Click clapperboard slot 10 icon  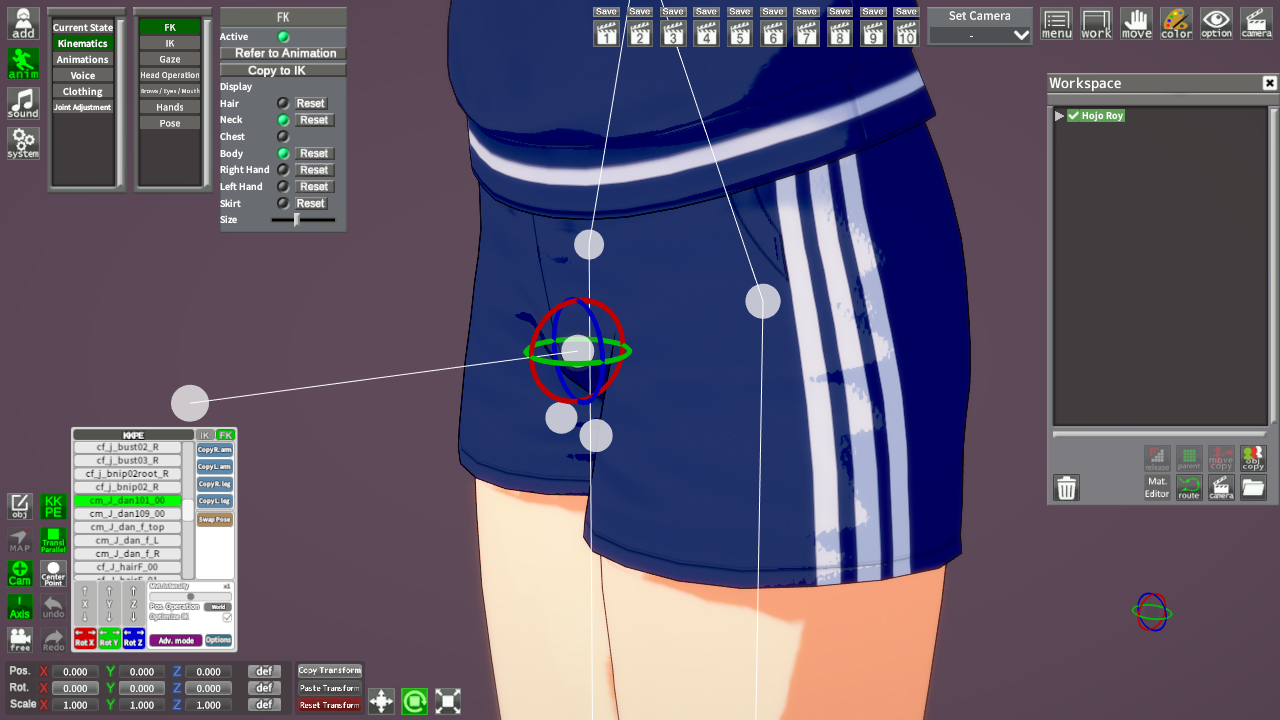point(906,34)
